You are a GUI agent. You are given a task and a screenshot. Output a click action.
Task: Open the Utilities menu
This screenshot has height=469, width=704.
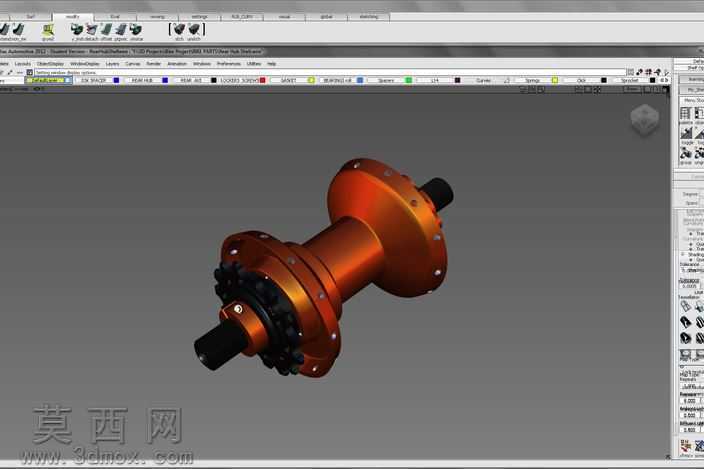point(254,64)
